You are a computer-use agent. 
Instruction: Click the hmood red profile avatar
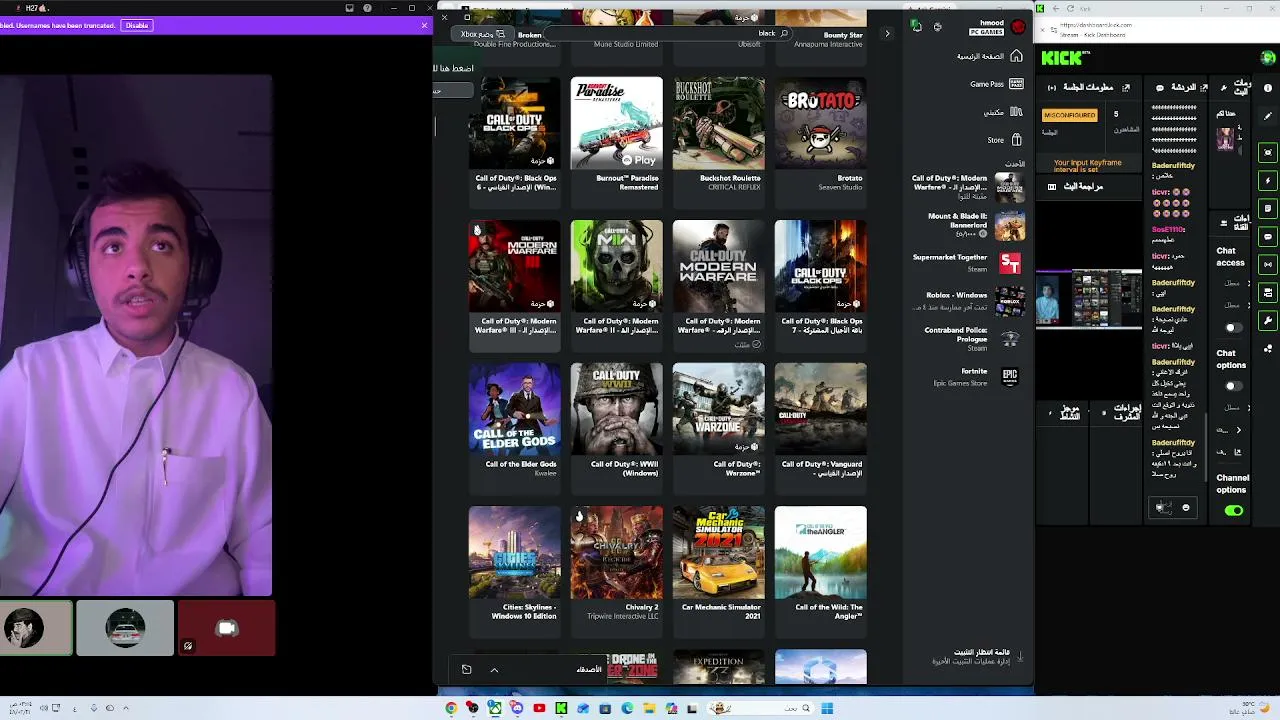pos(1018,27)
